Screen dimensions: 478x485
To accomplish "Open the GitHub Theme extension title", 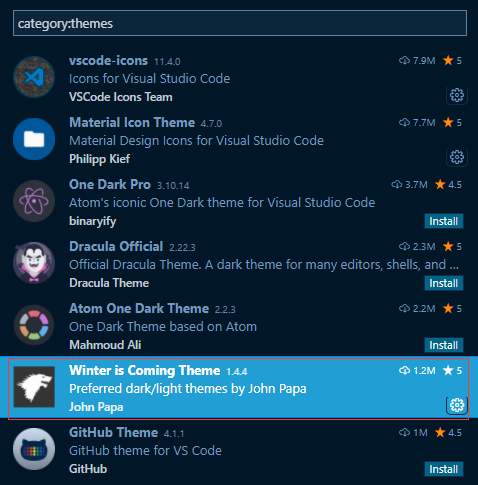I will (x=113, y=433).
